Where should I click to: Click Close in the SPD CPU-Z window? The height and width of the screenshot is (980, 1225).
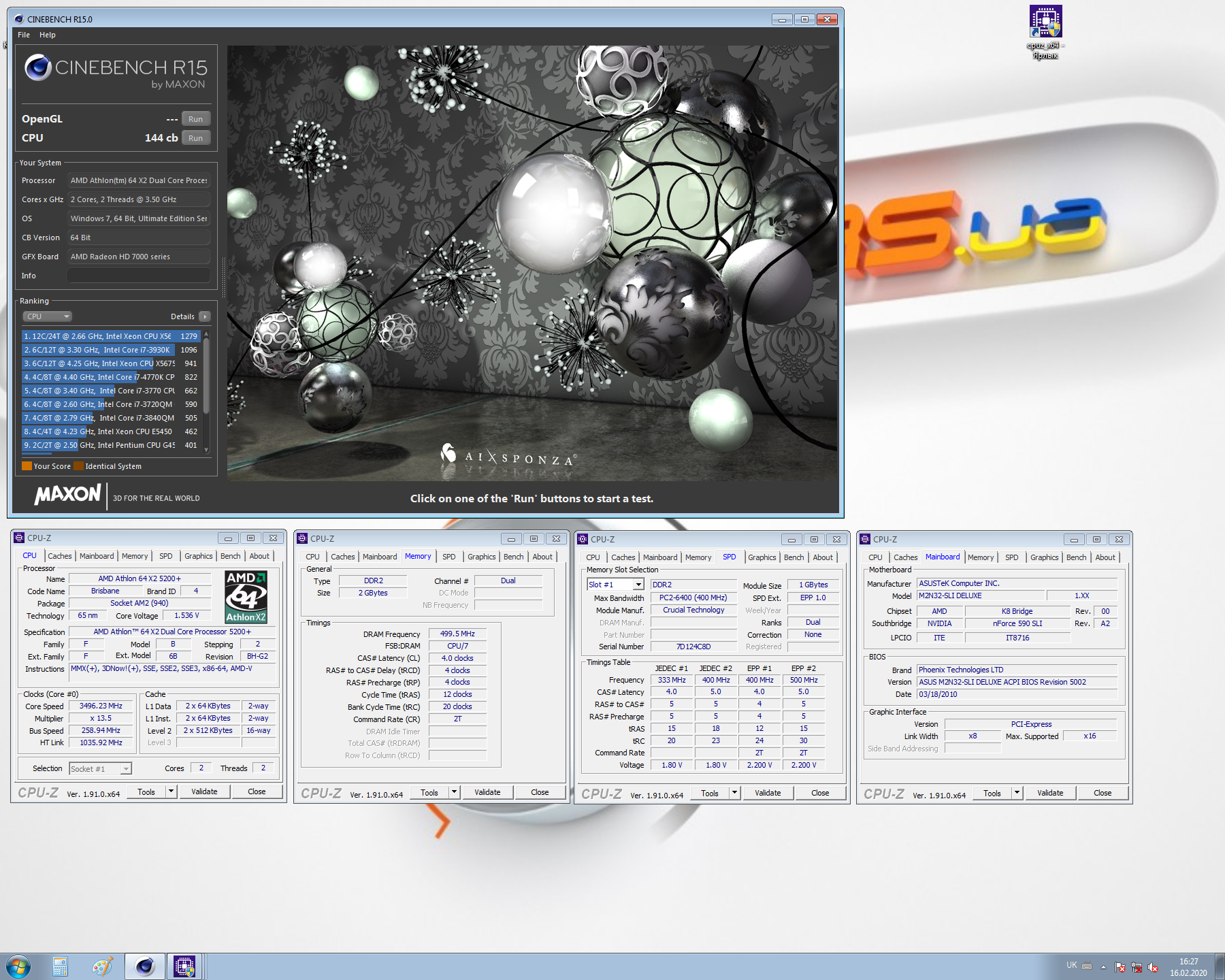(820, 793)
